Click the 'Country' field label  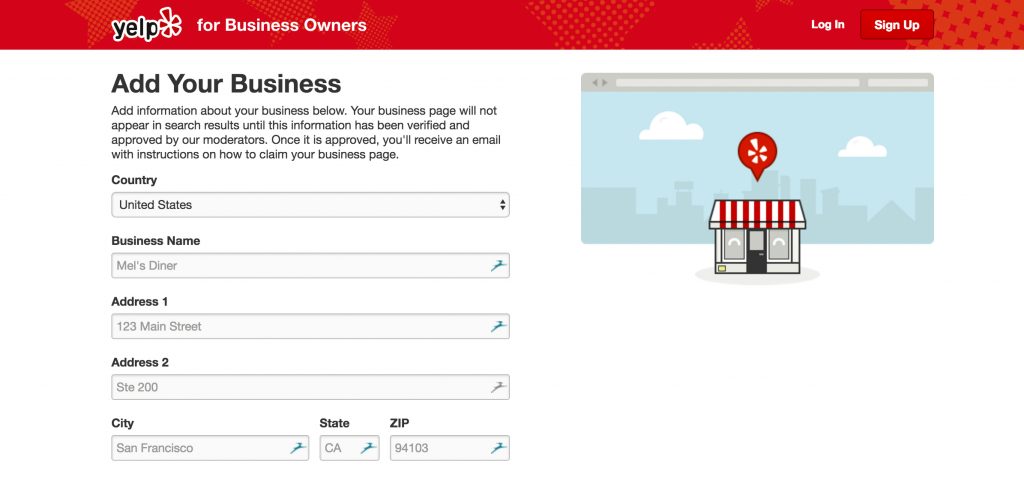134,180
